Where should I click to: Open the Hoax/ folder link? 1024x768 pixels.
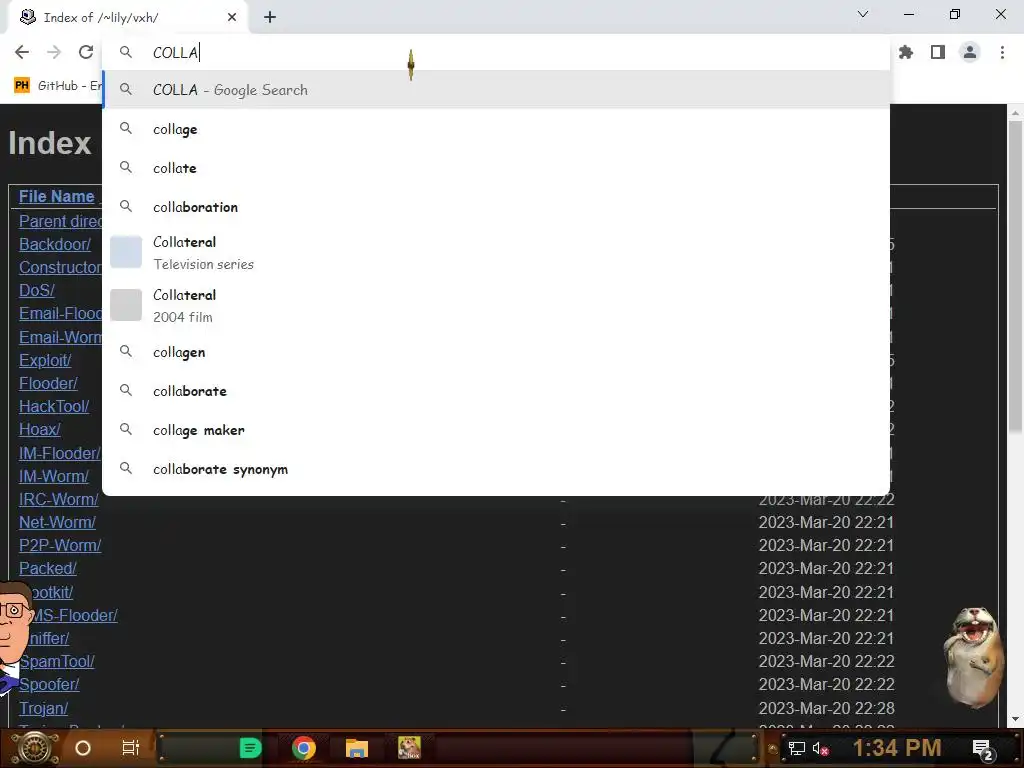tap(40, 429)
